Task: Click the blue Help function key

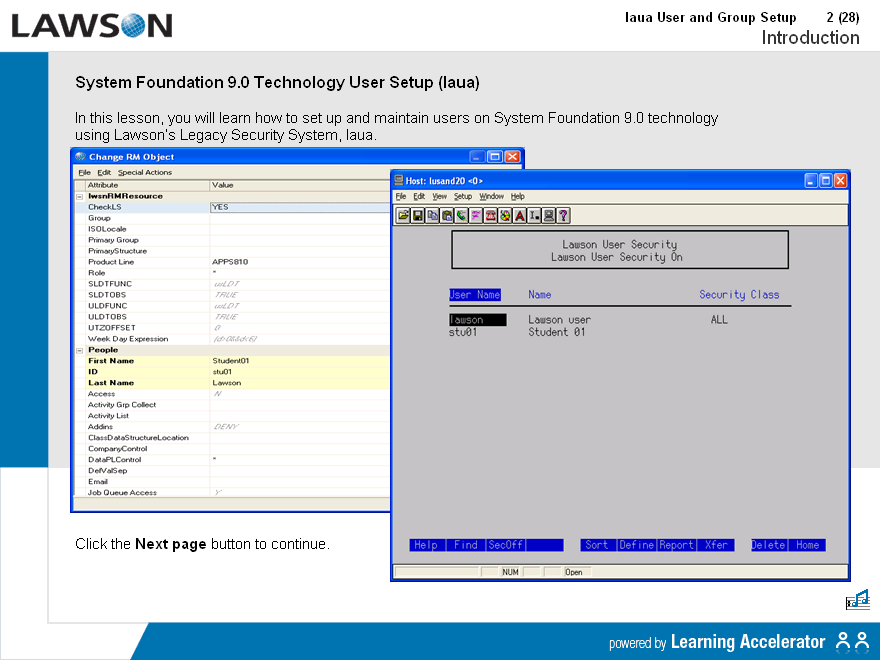Action: tap(427, 545)
